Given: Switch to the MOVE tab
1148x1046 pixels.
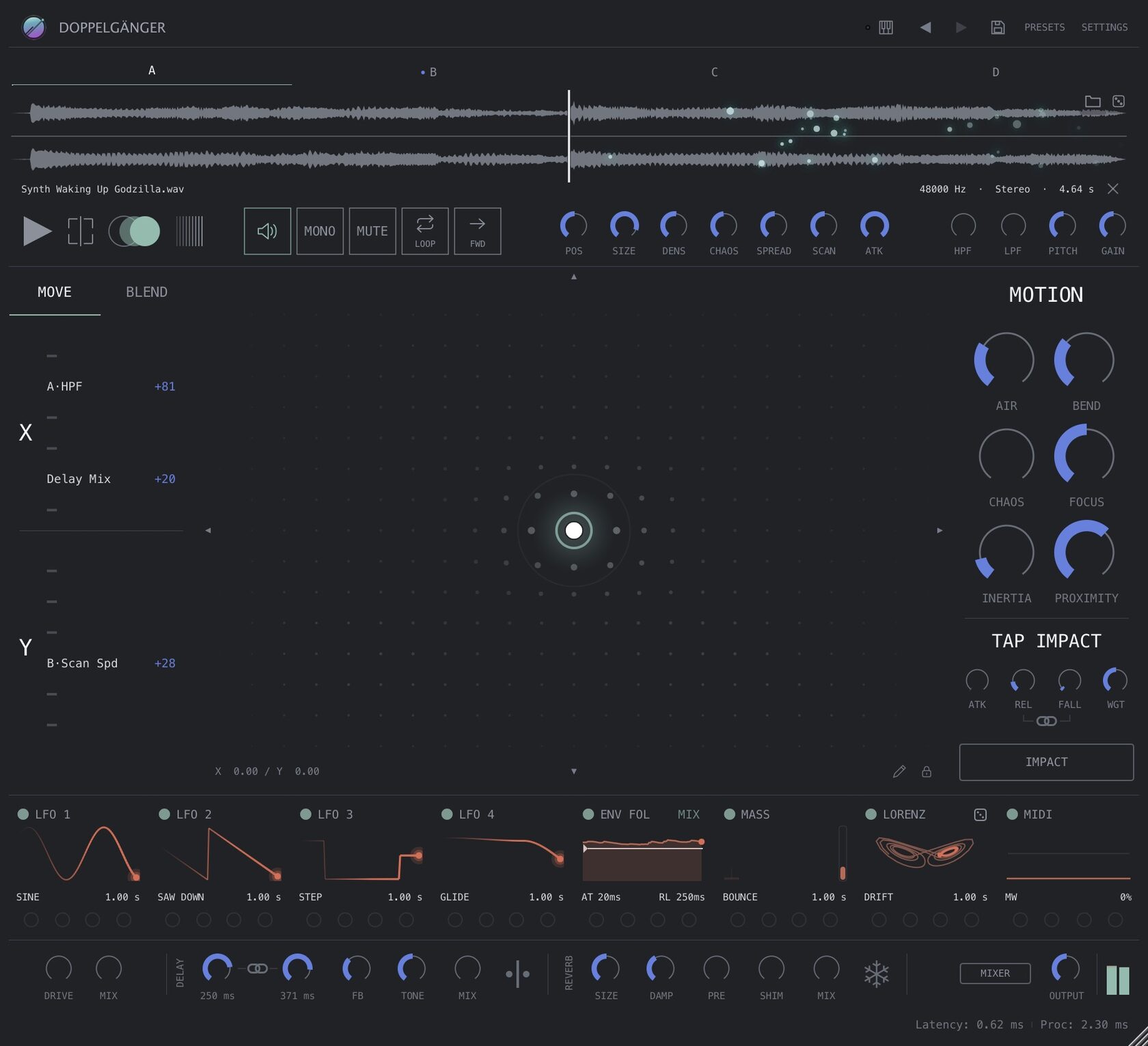Looking at the screenshot, I should click(55, 292).
